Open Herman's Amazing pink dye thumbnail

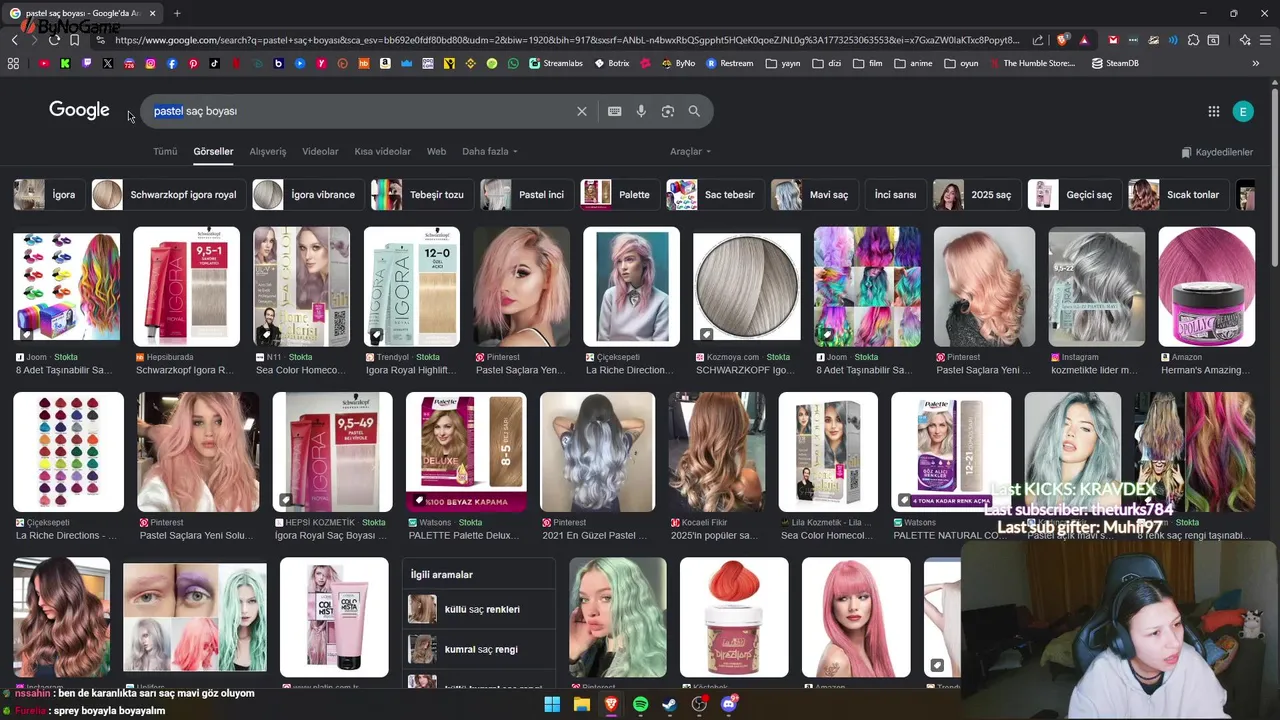[x=1206, y=287]
